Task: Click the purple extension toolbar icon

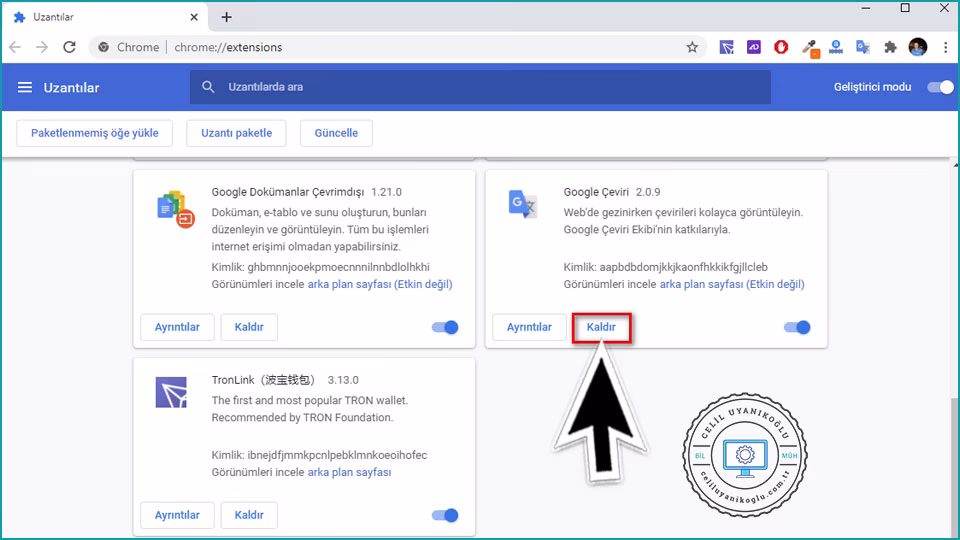Action: [754, 47]
